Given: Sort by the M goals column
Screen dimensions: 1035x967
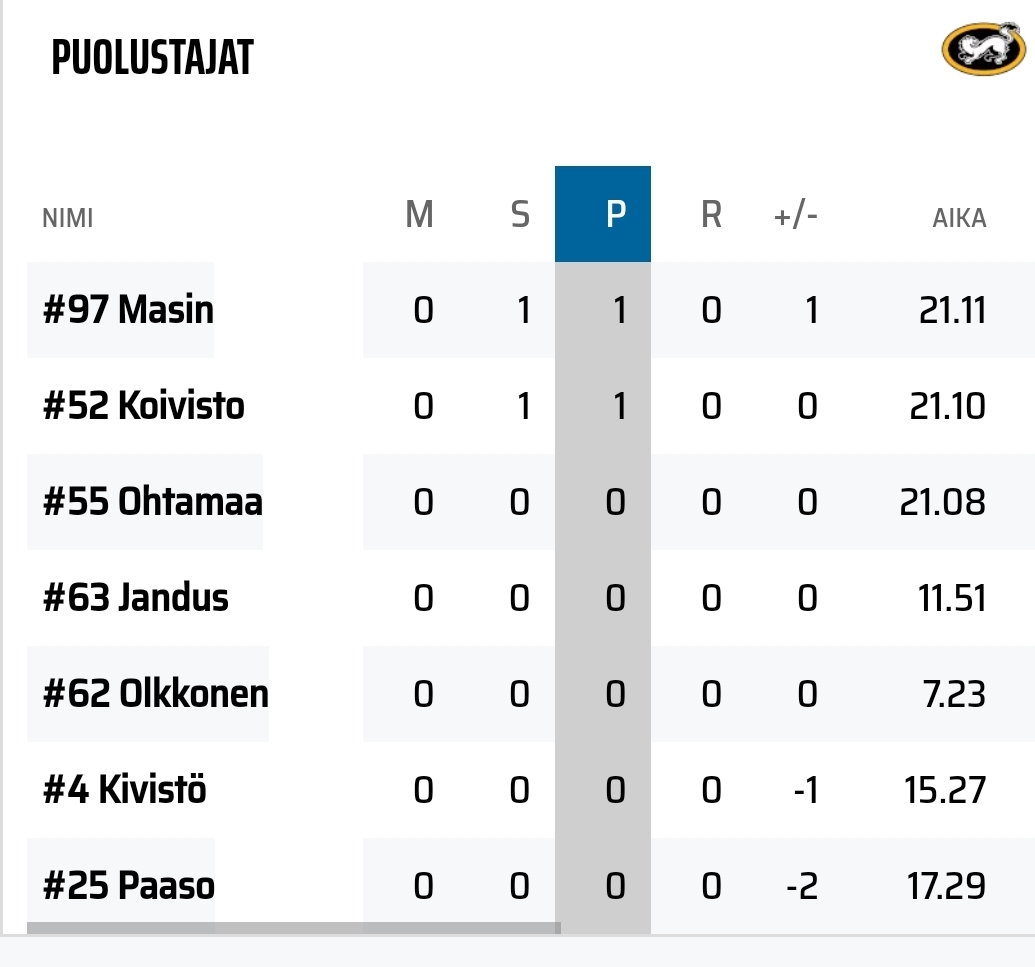Looking at the screenshot, I should click(x=419, y=215).
